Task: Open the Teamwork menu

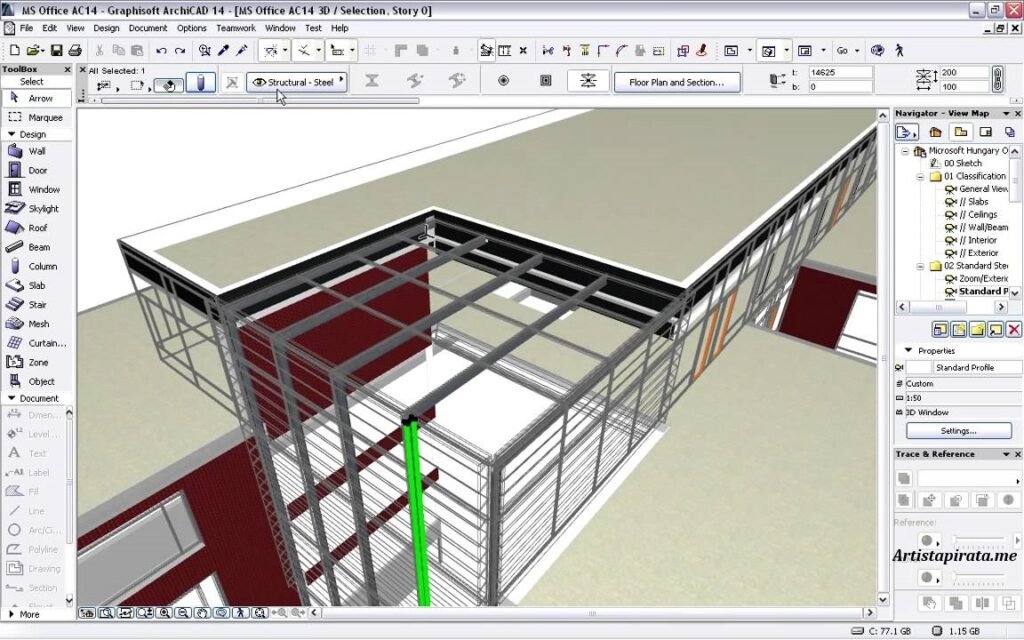Action: click(236, 28)
